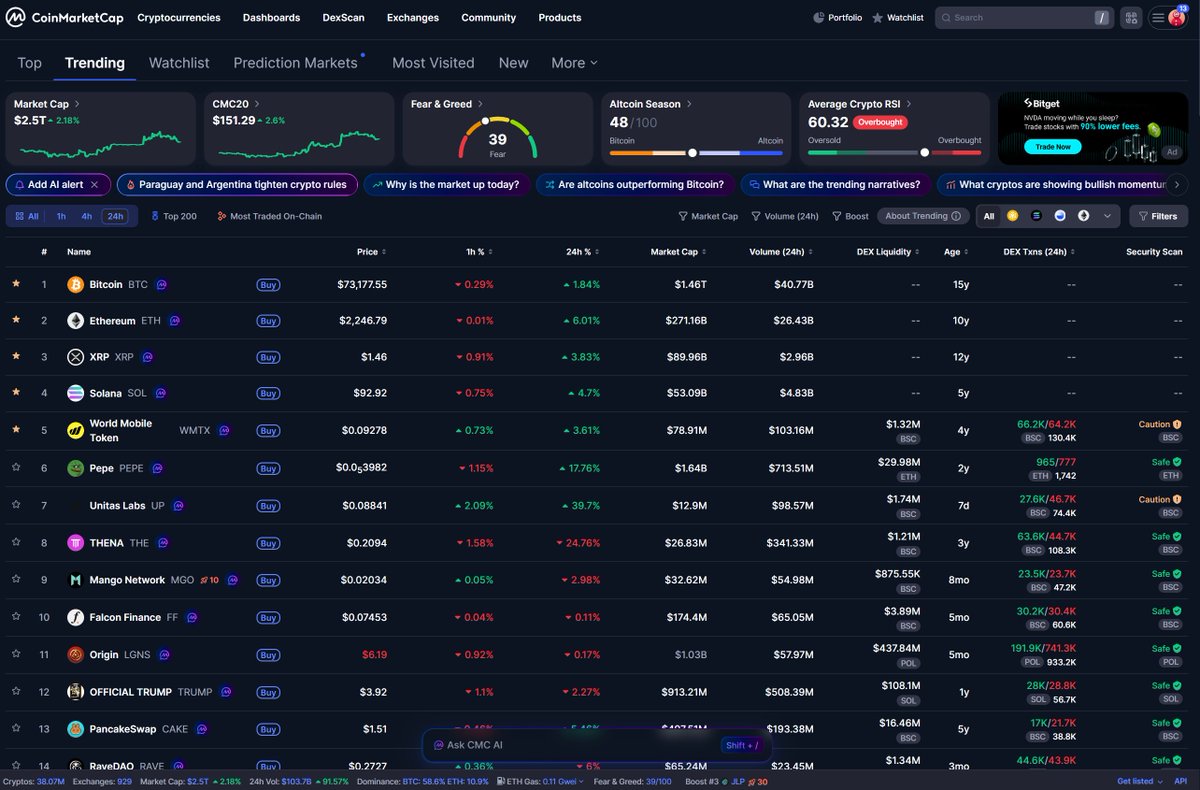Viewport: 1200px width, 790px height.
Task: Click the Fear & Greed gauge
Action: pyautogui.click(x=497, y=138)
